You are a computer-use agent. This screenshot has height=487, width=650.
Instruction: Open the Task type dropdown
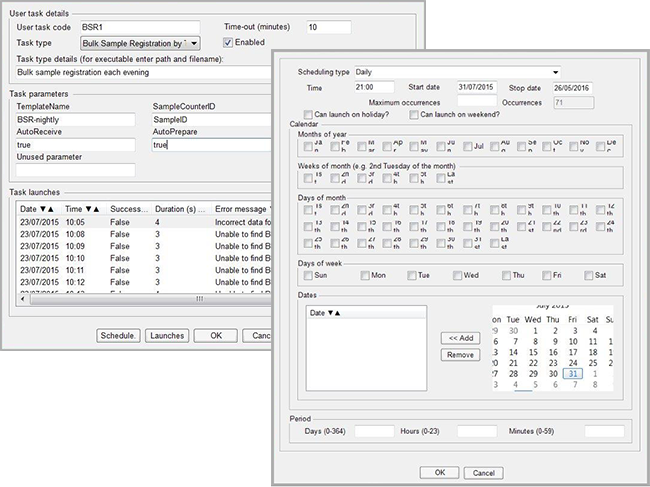point(194,42)
